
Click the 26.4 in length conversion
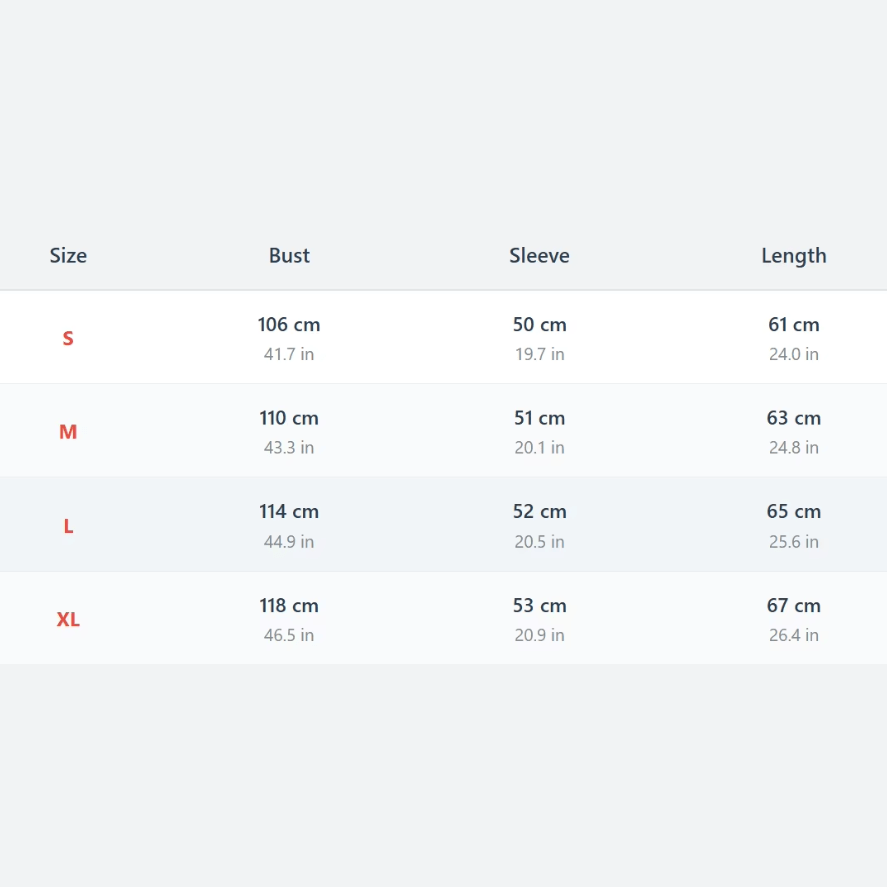(793, 635)
